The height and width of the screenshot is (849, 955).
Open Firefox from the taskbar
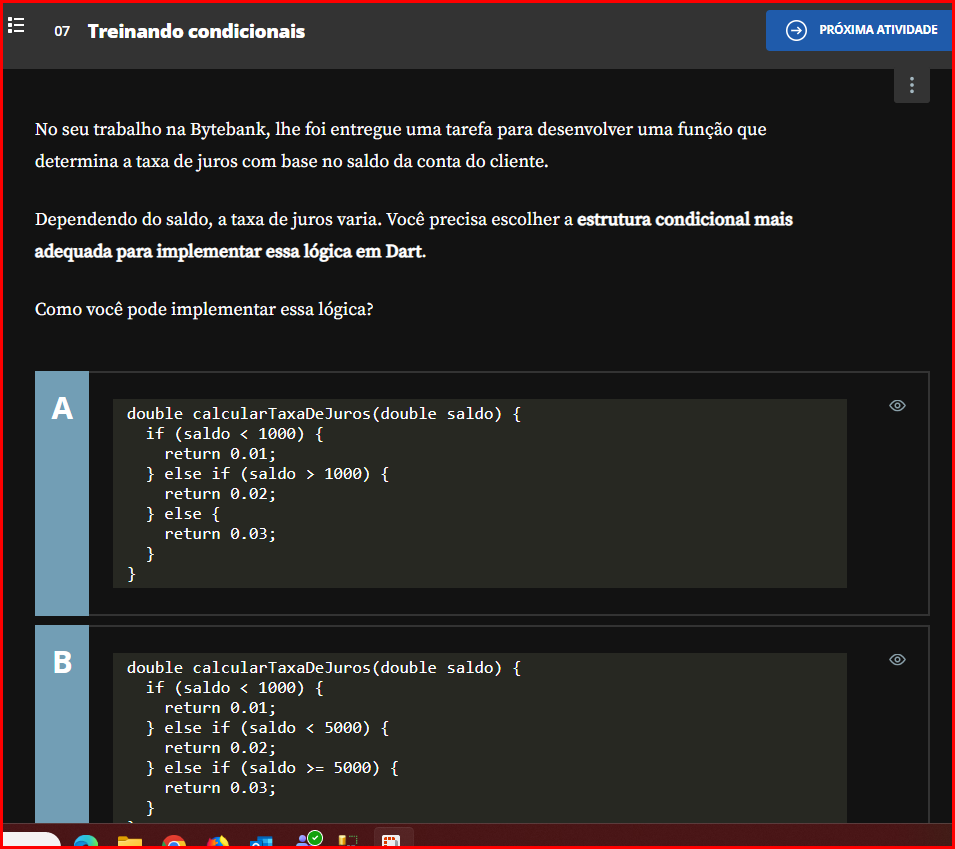click(217, 842)
